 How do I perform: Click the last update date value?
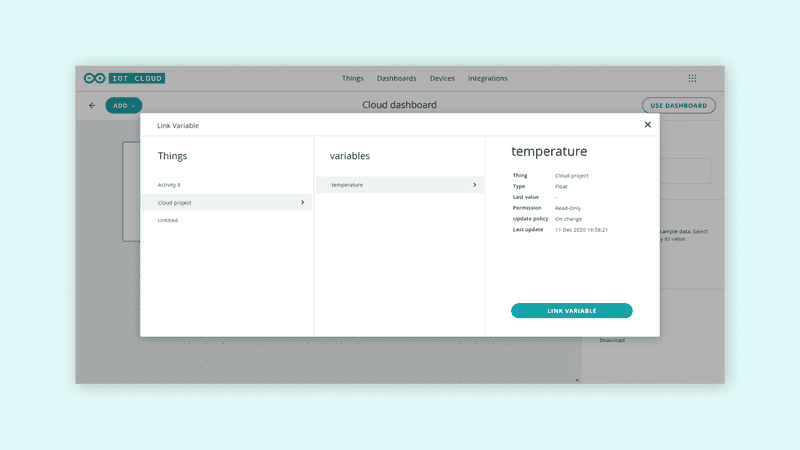click(581, 230)
